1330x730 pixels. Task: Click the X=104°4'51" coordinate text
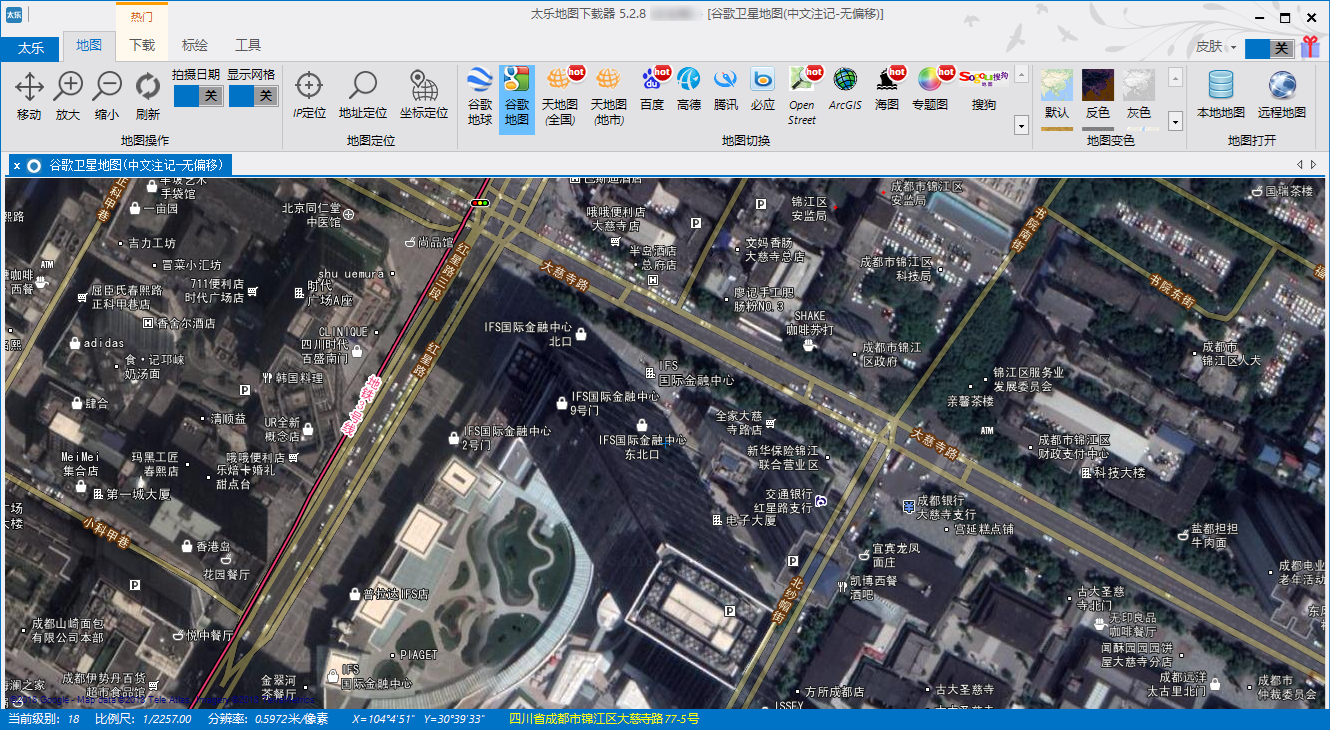(x=386, y=719)
